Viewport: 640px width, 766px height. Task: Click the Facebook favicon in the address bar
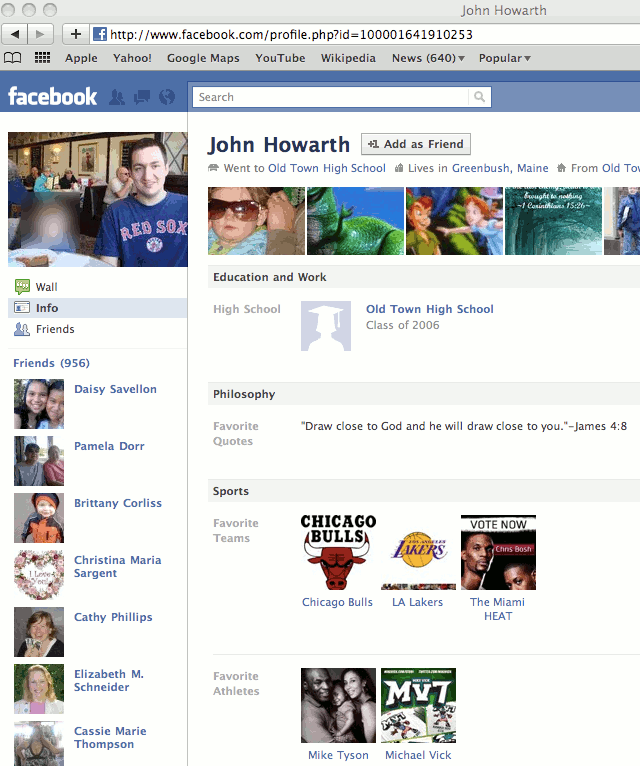[100, 34]
